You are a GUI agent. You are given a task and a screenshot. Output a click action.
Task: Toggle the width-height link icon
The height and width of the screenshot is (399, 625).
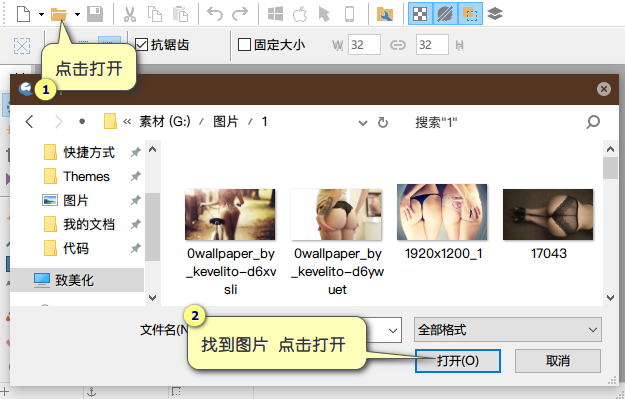click(398, 45)
